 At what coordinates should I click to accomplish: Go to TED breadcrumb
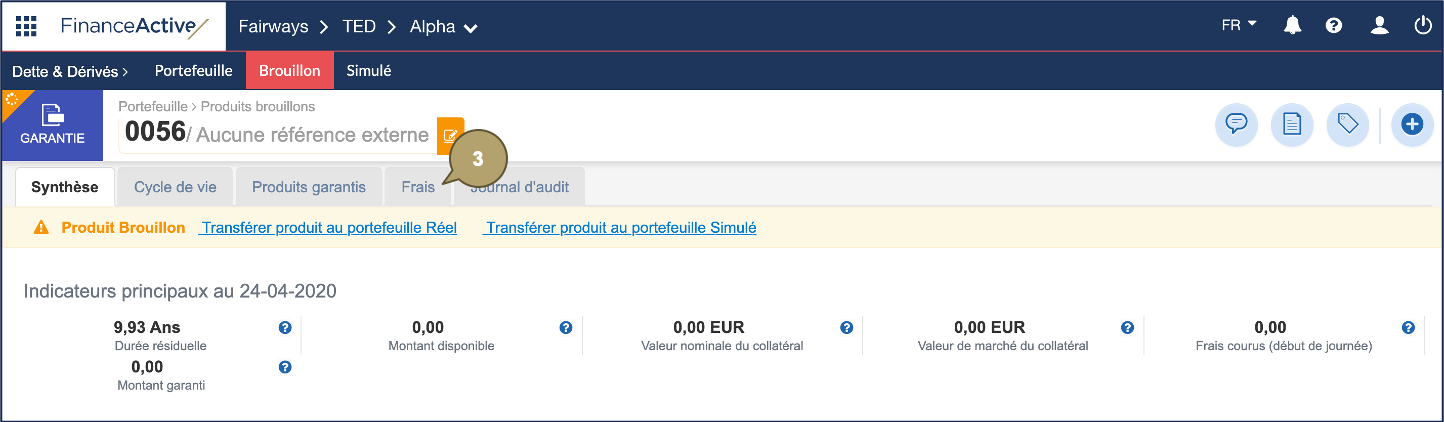click(x=359, y=27)
